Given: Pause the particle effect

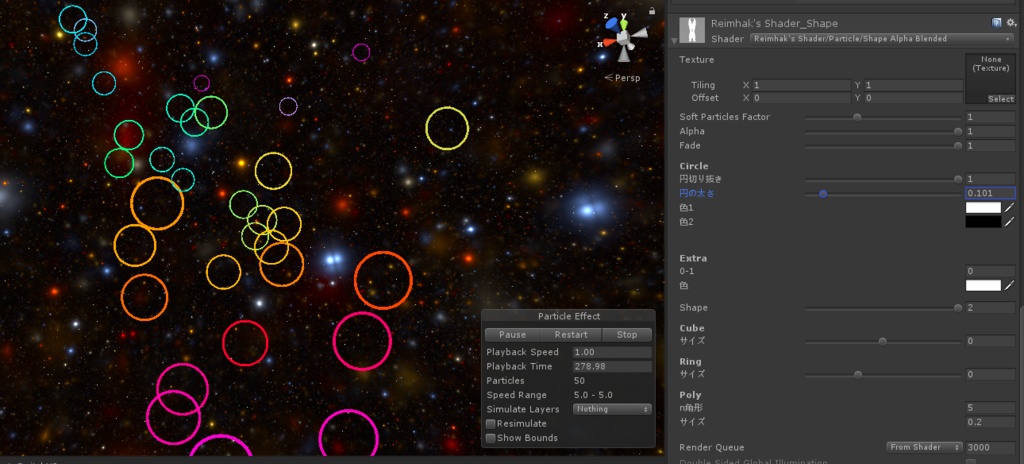Looking at the screenshot, I should coord(513,335).
